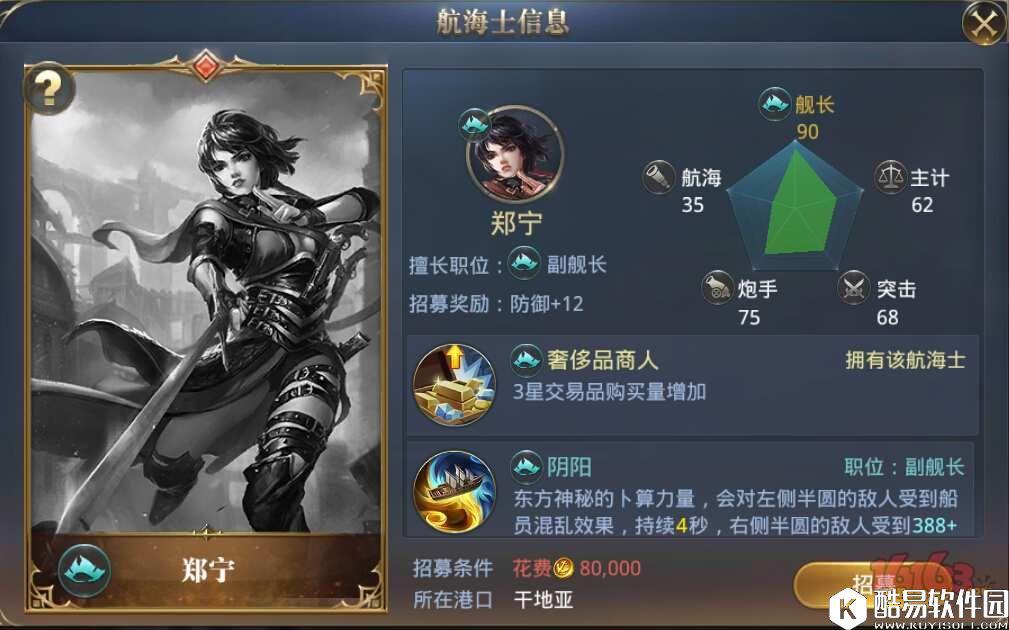The width and height of the screenshot is (1009, 630).
Task: Click the red gem atop the card frame
Action: (x=205, y=66)
